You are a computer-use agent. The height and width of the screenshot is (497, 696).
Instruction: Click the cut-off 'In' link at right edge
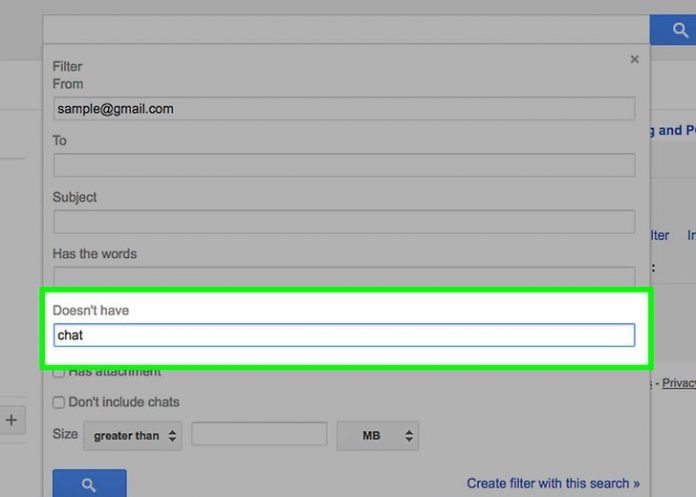click(x=690, y=235)
